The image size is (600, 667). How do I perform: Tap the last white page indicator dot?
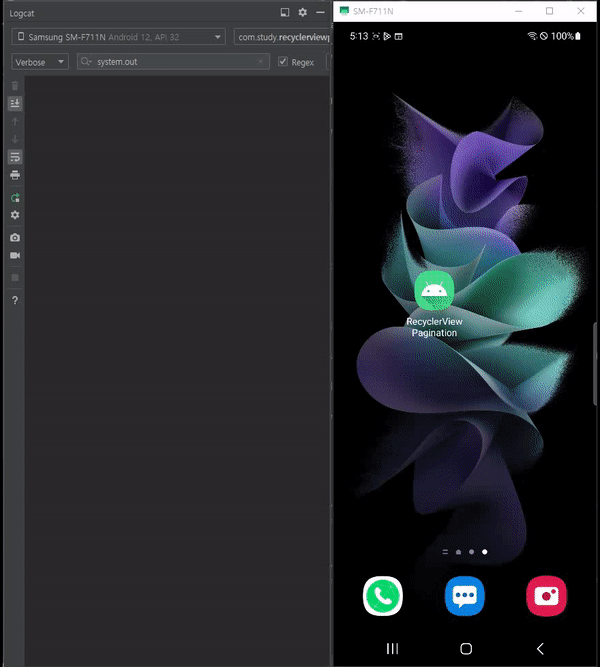[x=484, y=552]
